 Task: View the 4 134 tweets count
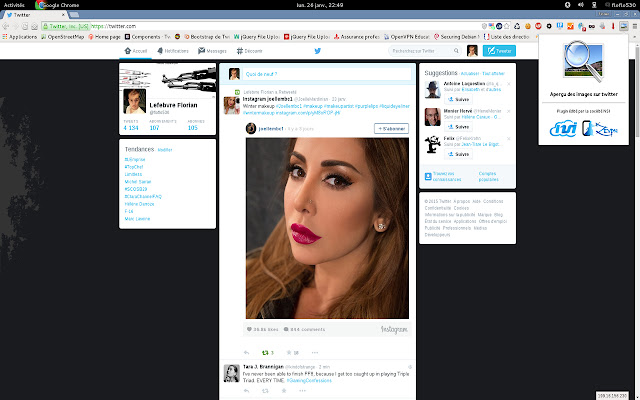point(131,128)
